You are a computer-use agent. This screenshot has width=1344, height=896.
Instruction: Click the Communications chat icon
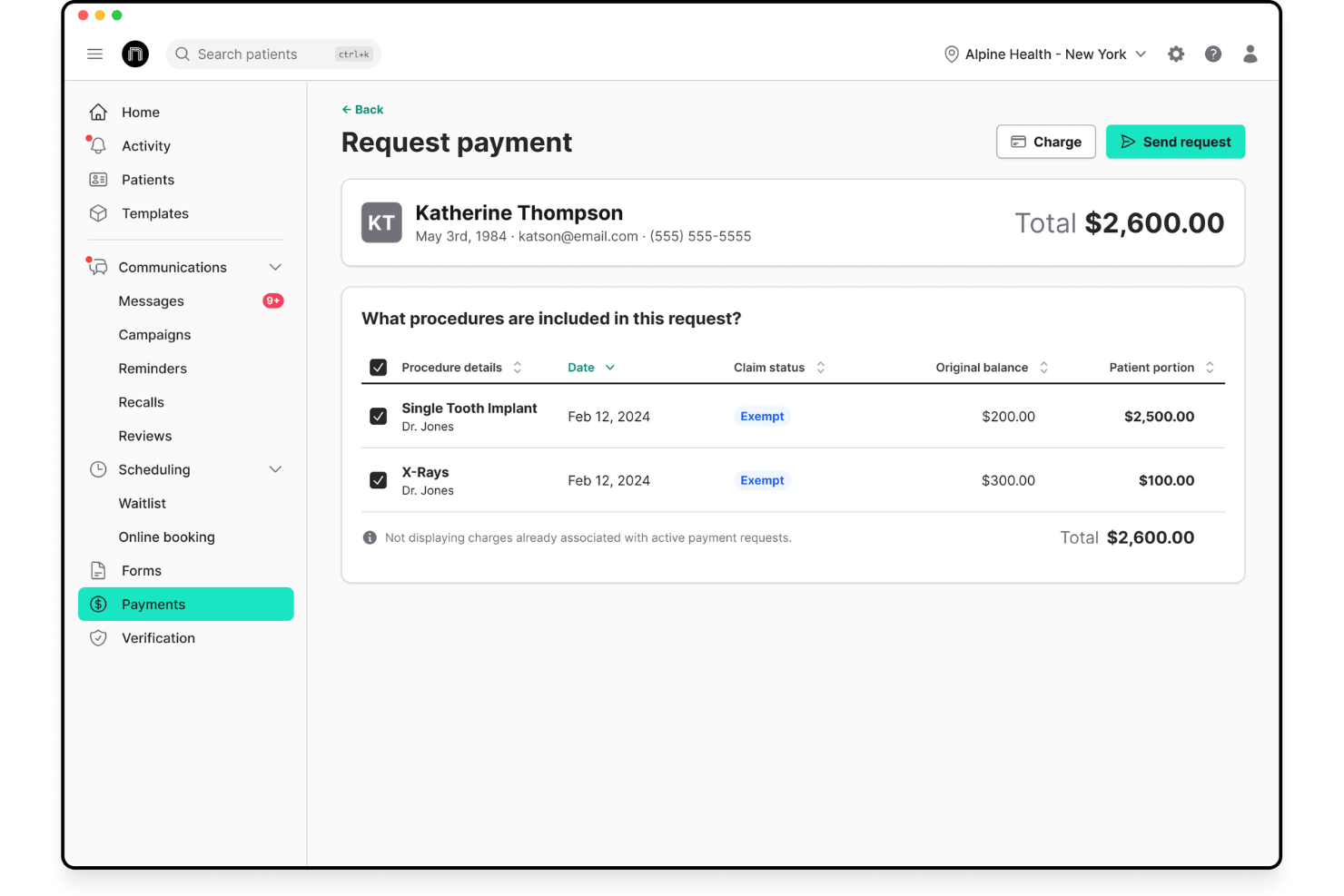pos(98,267)
